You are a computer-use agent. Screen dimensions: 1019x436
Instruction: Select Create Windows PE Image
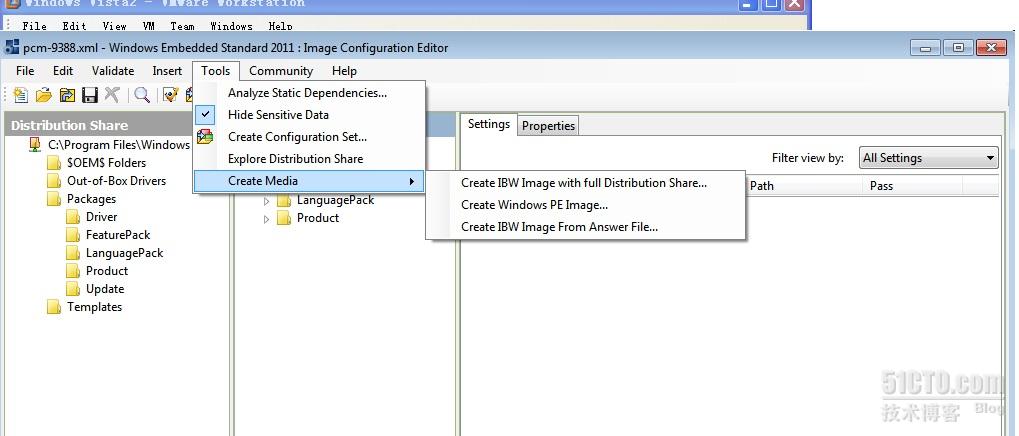pos(535,205)
